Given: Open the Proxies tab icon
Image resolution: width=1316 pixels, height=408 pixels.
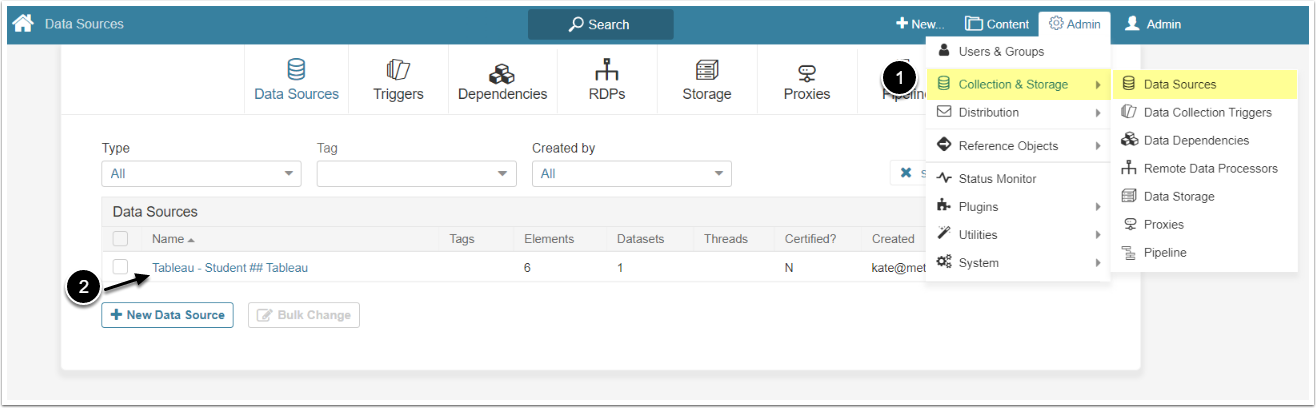Looking at the screenshot, I should click(x=807, y=72).
